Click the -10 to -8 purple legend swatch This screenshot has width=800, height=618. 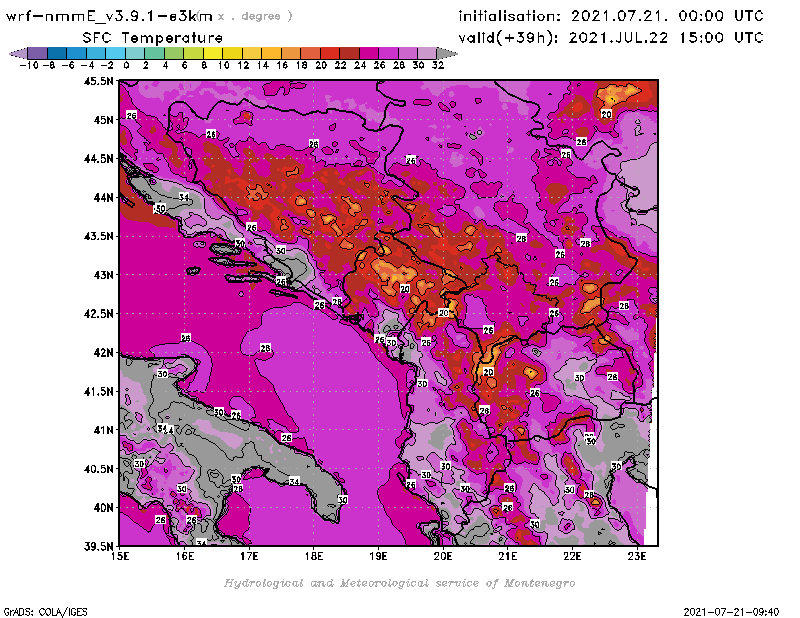click(x=38, y=54)
